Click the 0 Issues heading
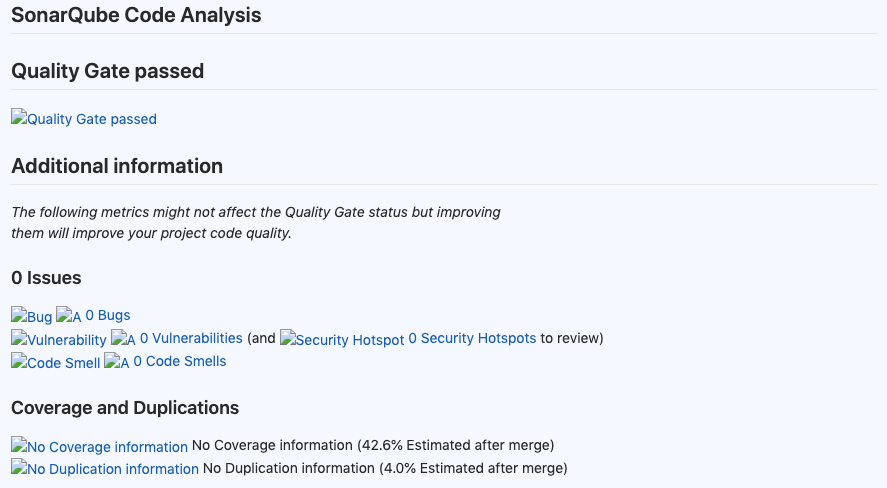Image resolution: width=887 pixels, height=488 pixels. [x=46, y=278]
